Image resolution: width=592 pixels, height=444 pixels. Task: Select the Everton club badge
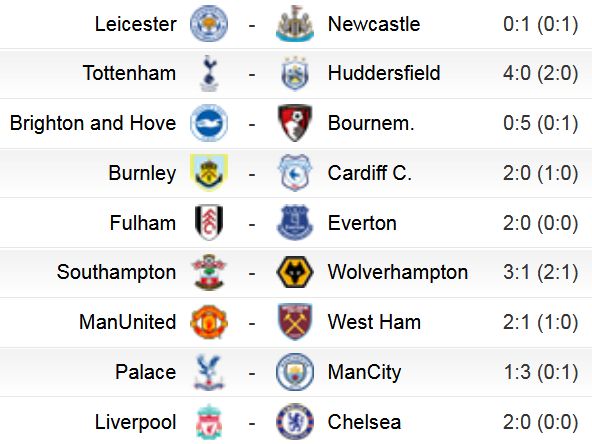295,222
